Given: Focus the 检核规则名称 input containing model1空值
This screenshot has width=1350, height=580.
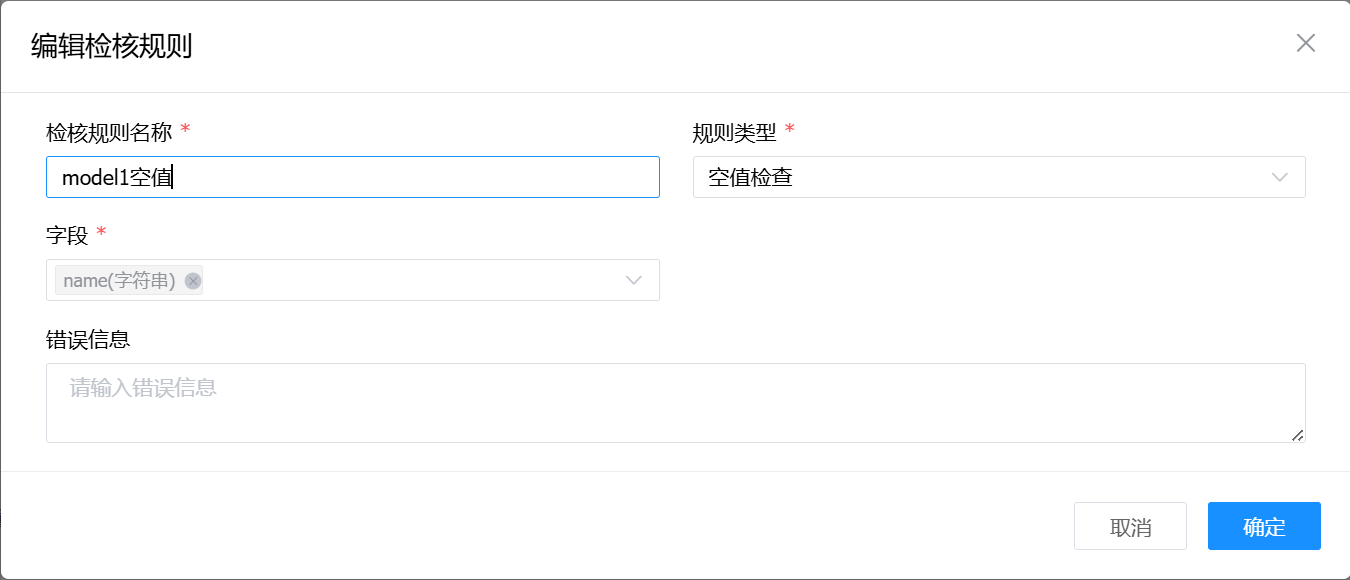Looking at the screenshot, I should coord(352,177).
